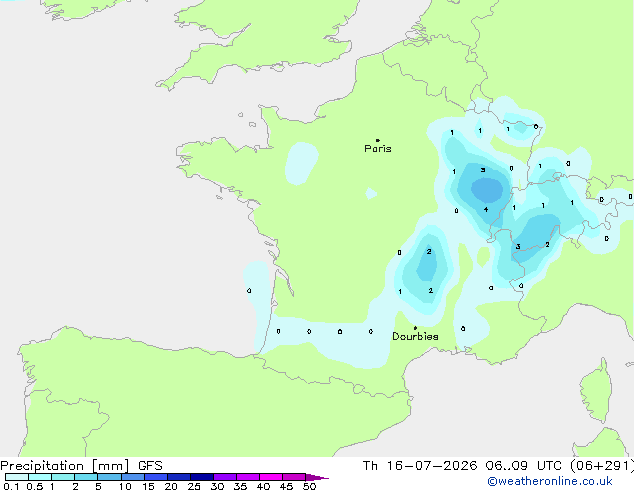Click the legend label '50'

coord(309,486)
